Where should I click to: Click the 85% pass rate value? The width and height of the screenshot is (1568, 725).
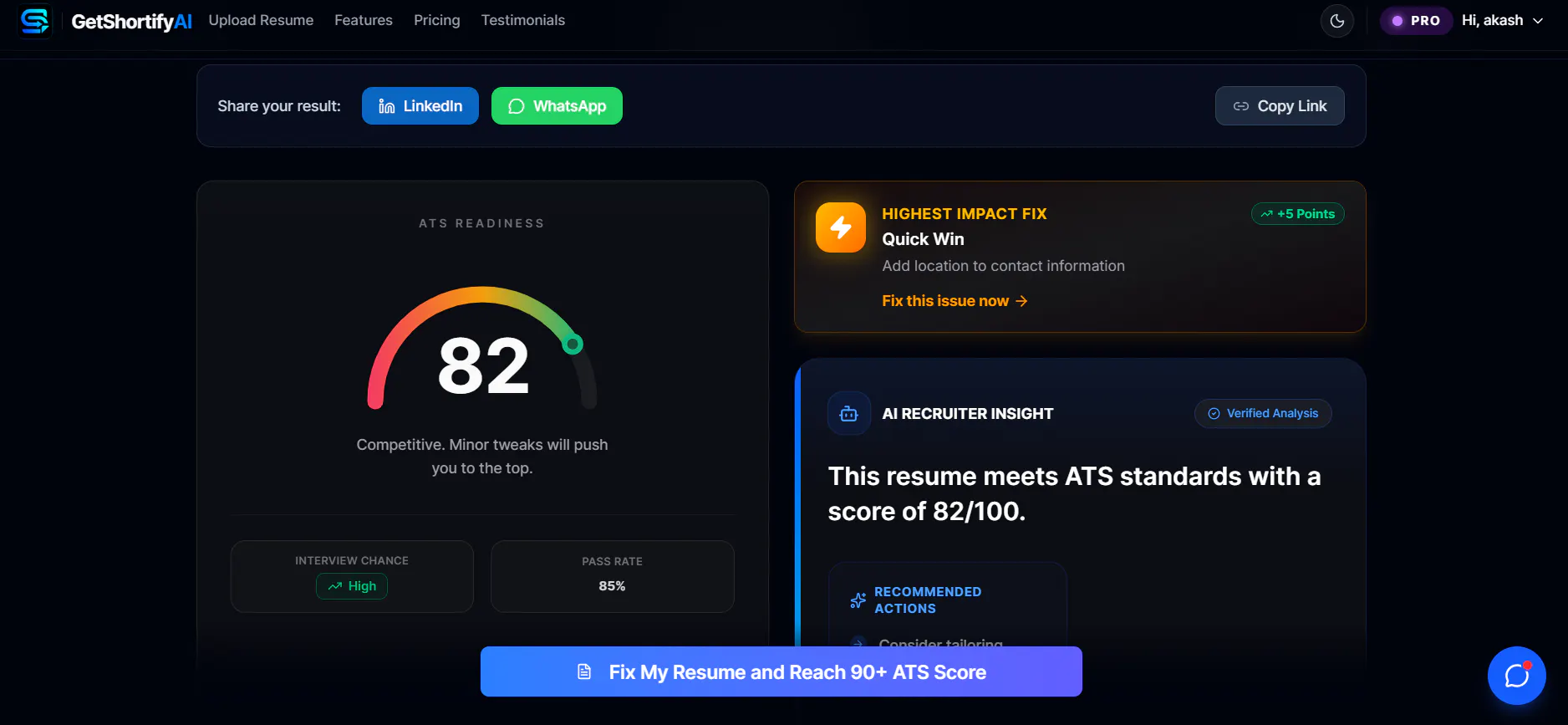pos(612,586)
